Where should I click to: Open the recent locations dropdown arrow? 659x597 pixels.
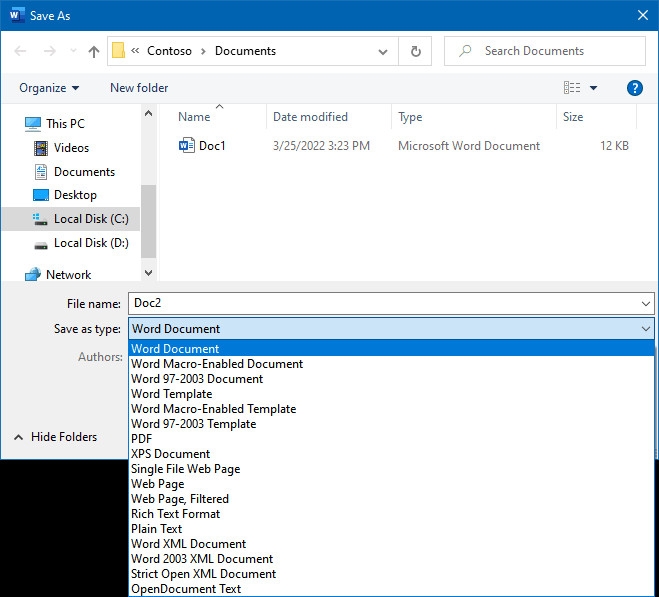pos(73,51)
